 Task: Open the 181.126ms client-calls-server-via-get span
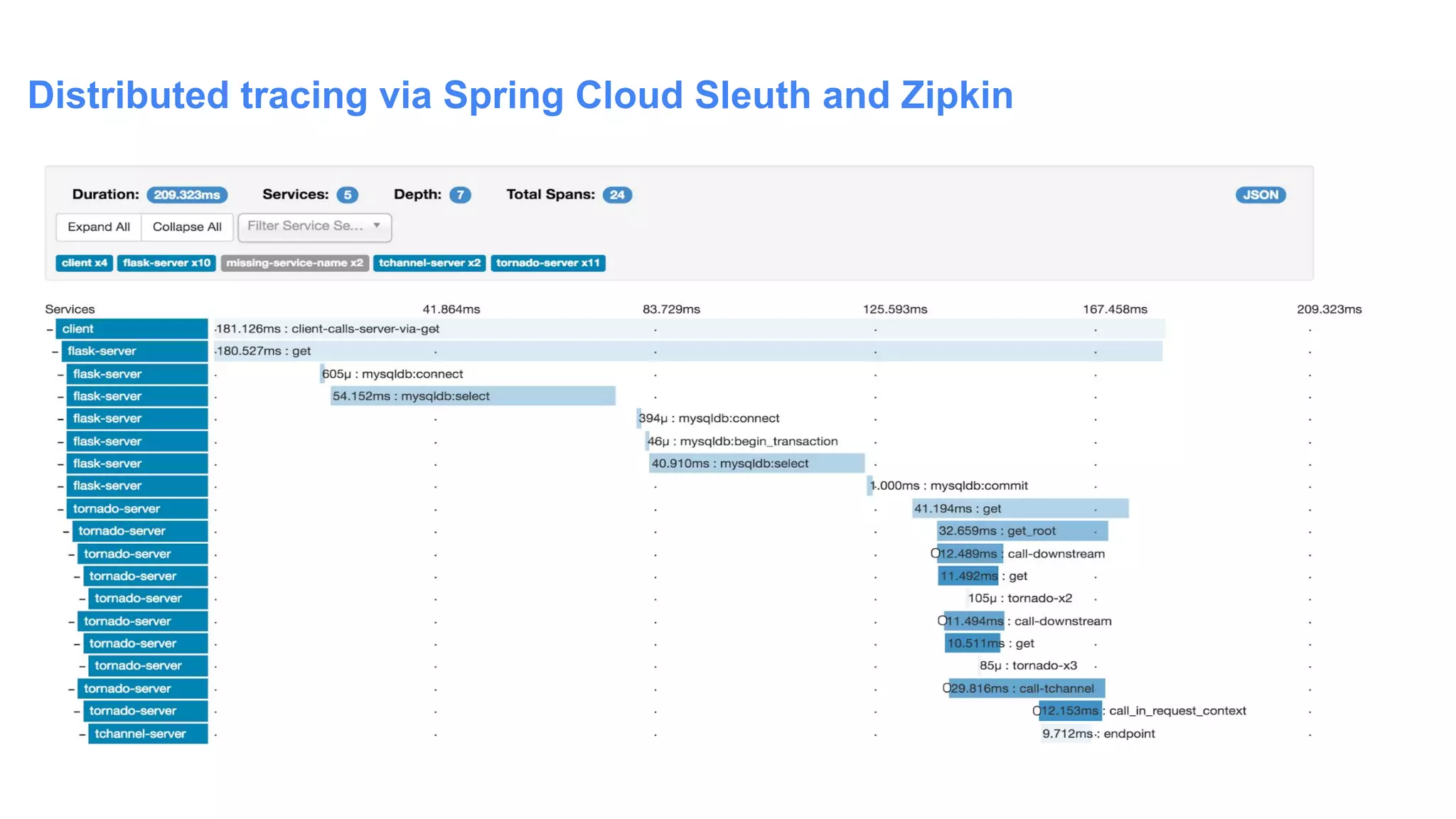[689, 329]
